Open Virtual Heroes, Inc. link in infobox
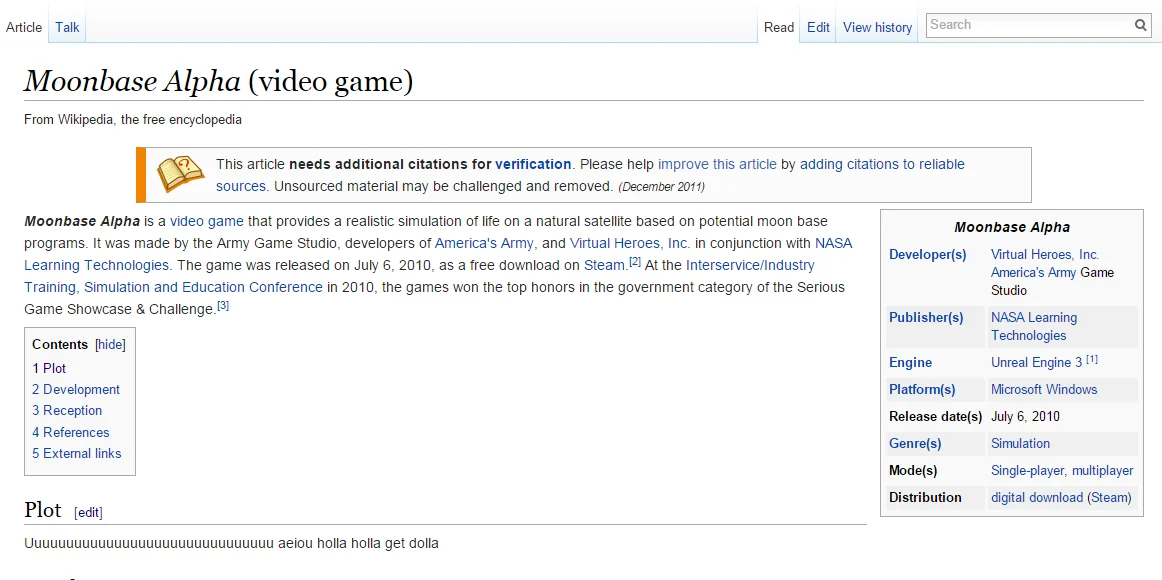Viewport: 1162px width, 580px height. pos(1045,255)
